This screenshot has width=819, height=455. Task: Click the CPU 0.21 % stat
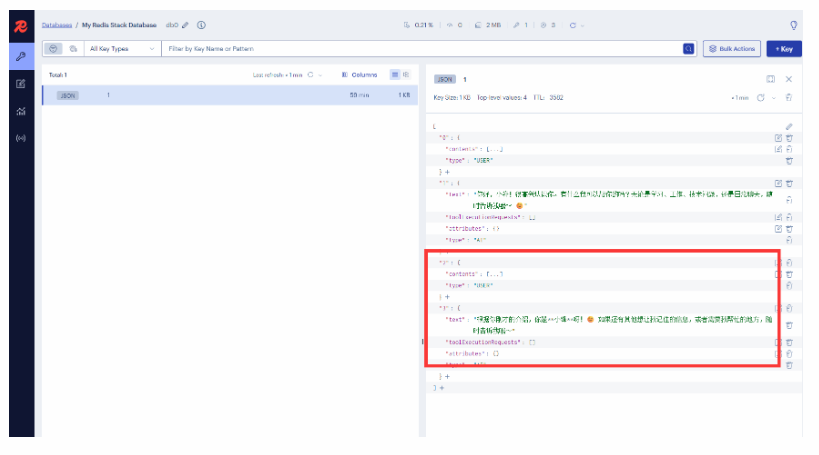pos(418,25)
